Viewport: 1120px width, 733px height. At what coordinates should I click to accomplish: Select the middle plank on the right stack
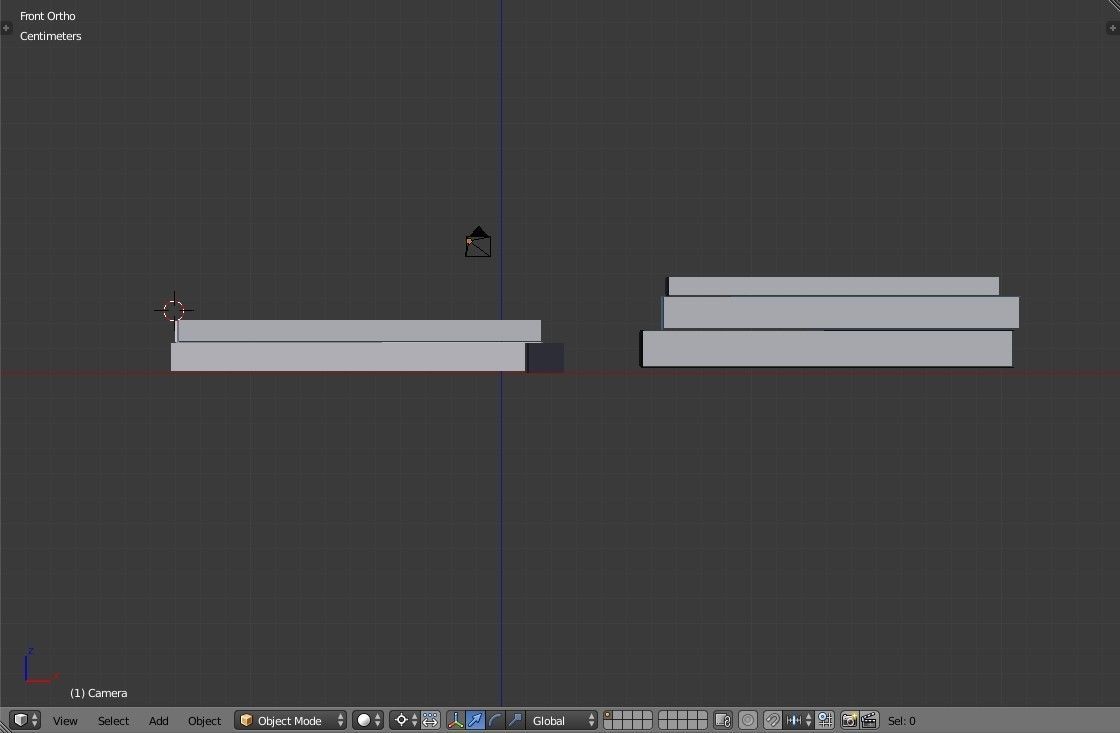pos(840,313)
